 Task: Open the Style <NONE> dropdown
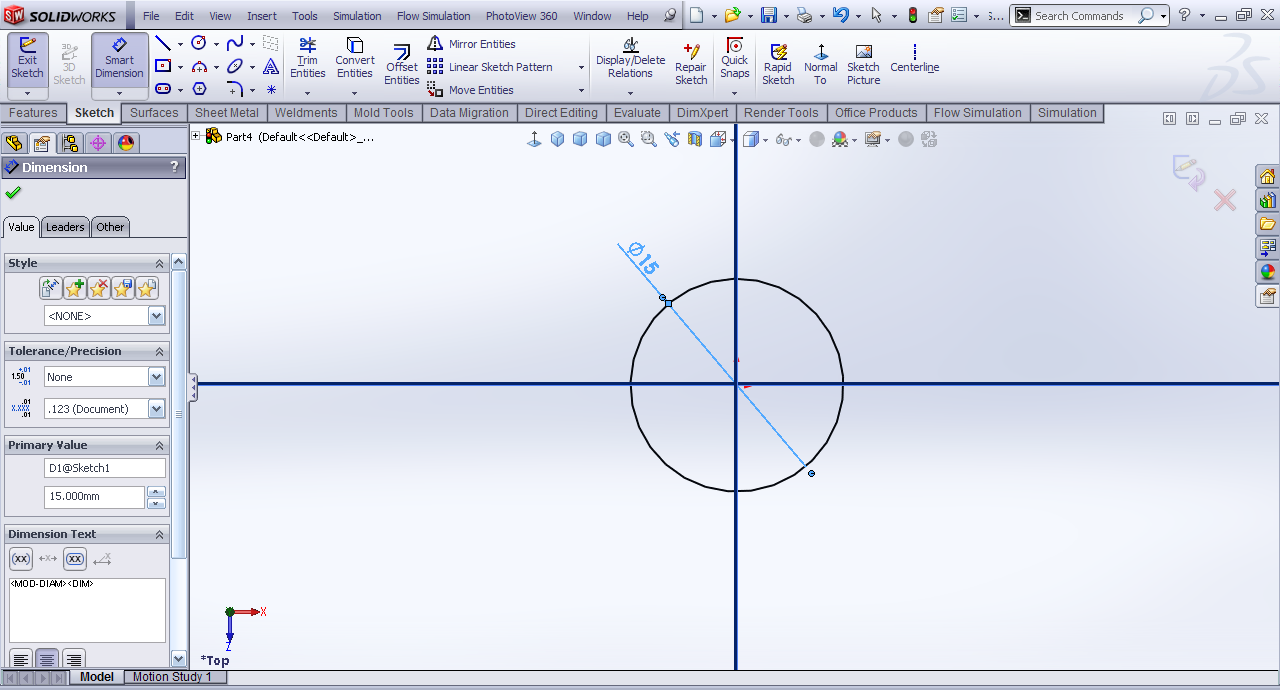156,316
